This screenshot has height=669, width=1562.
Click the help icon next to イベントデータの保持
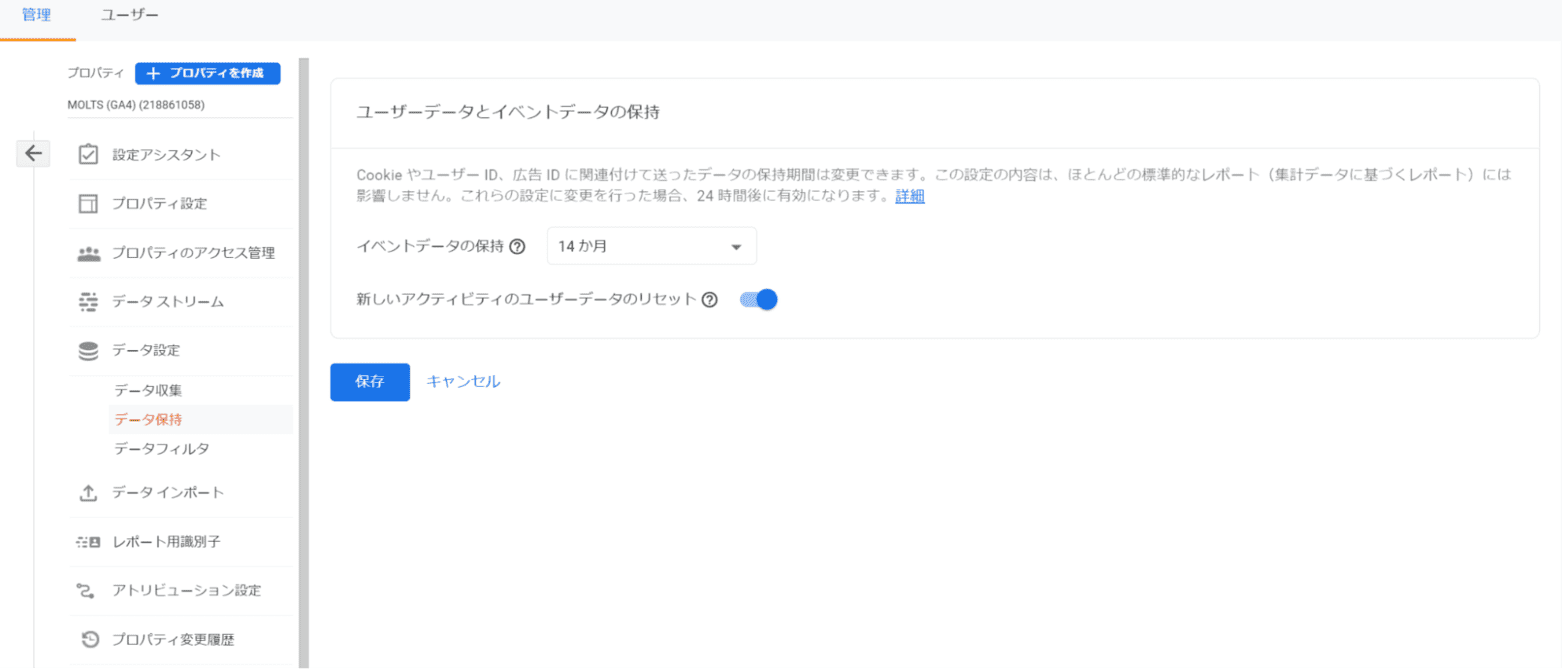pyautogui.click(x=518, y=246)
